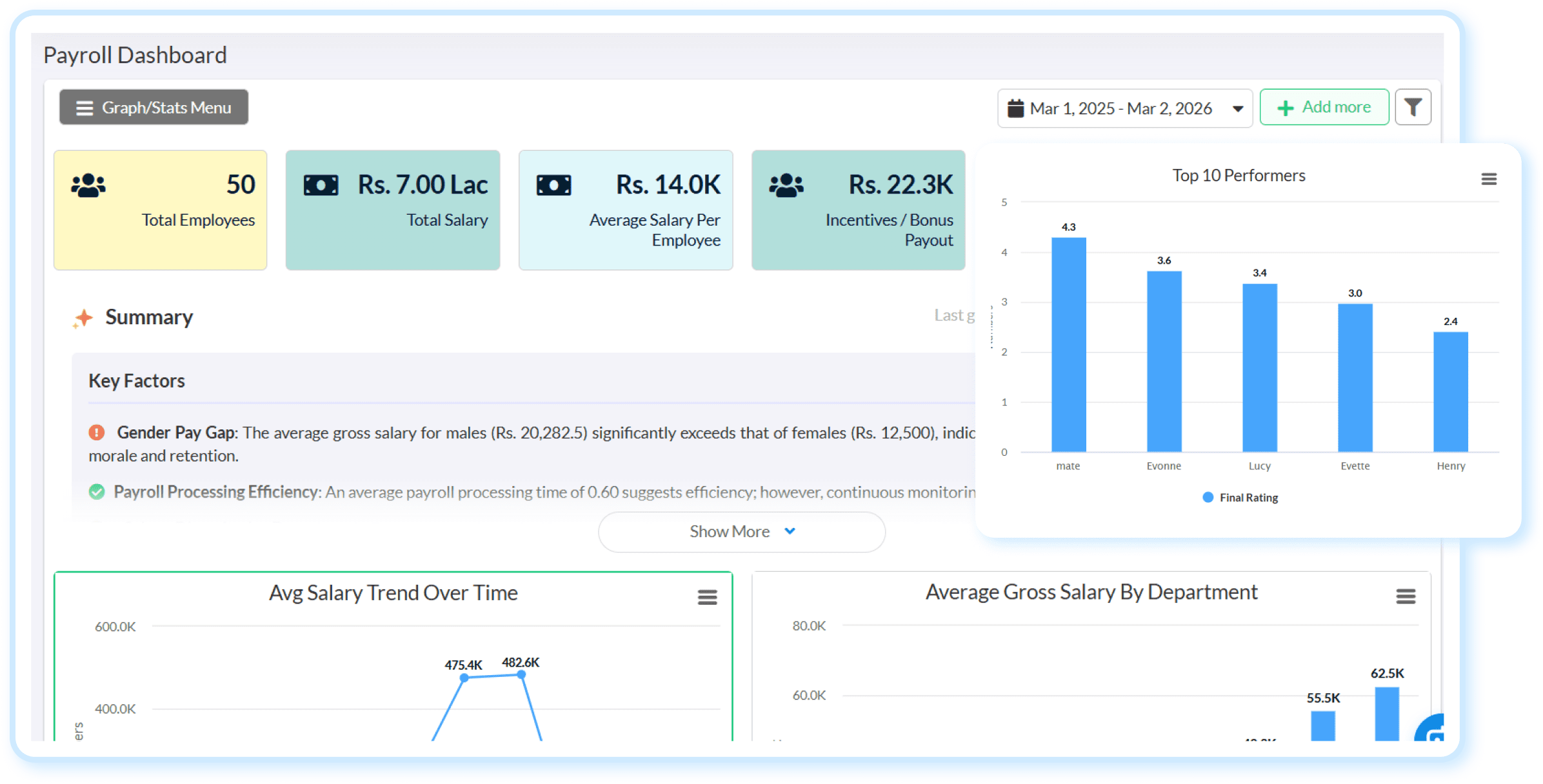Viewport: 1543px width, 784px height.
Task: Click the money icon on Total Salary card
Action: coord(321,186)
